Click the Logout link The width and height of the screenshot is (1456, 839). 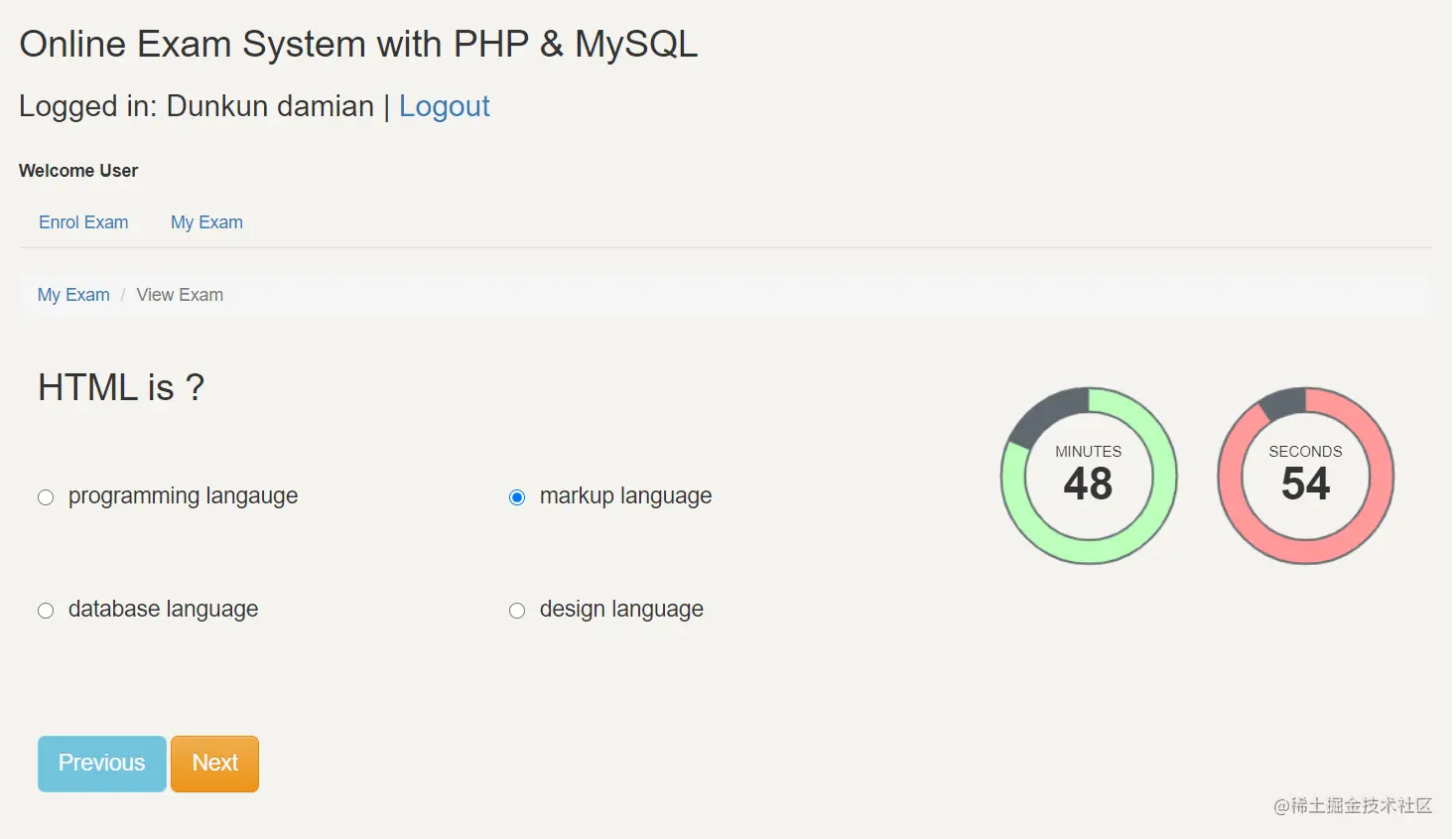pos(444,106)
